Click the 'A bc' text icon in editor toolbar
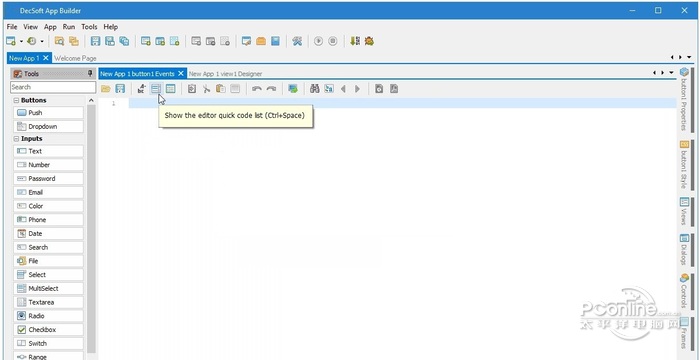This screenshot has width=700, height=360. click(142, 89)
